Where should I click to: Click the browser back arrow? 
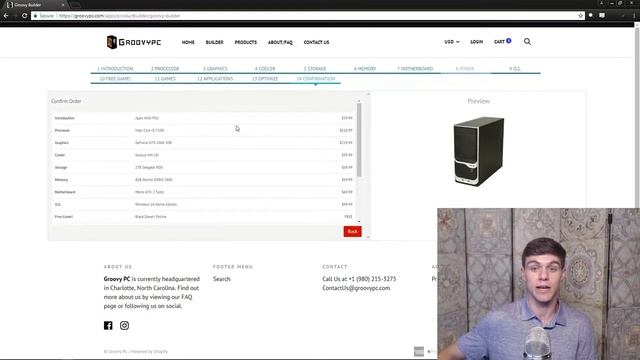tap(6, 16)
